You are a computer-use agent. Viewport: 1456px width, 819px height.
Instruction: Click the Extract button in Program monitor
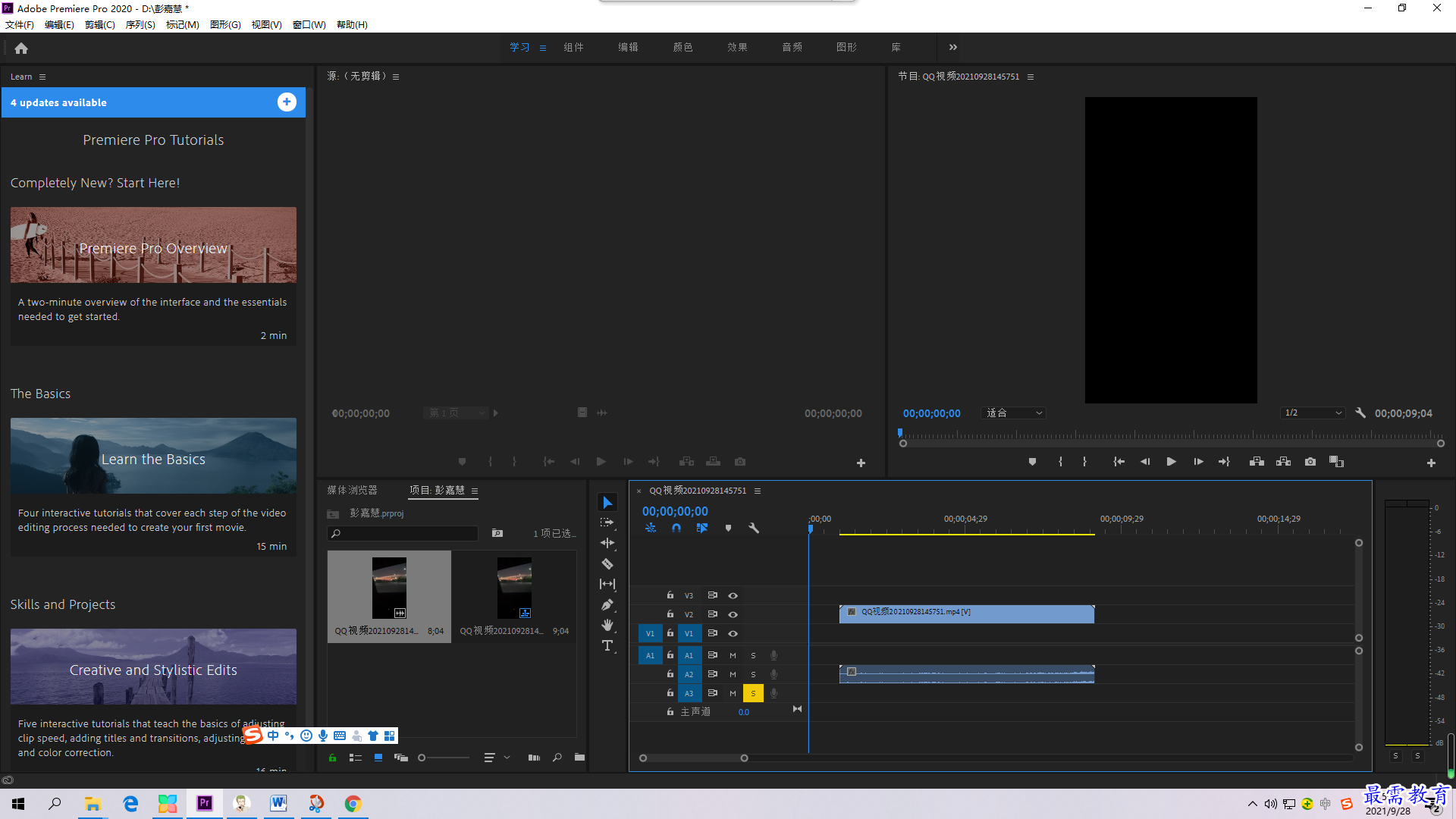coord(1283,462)
